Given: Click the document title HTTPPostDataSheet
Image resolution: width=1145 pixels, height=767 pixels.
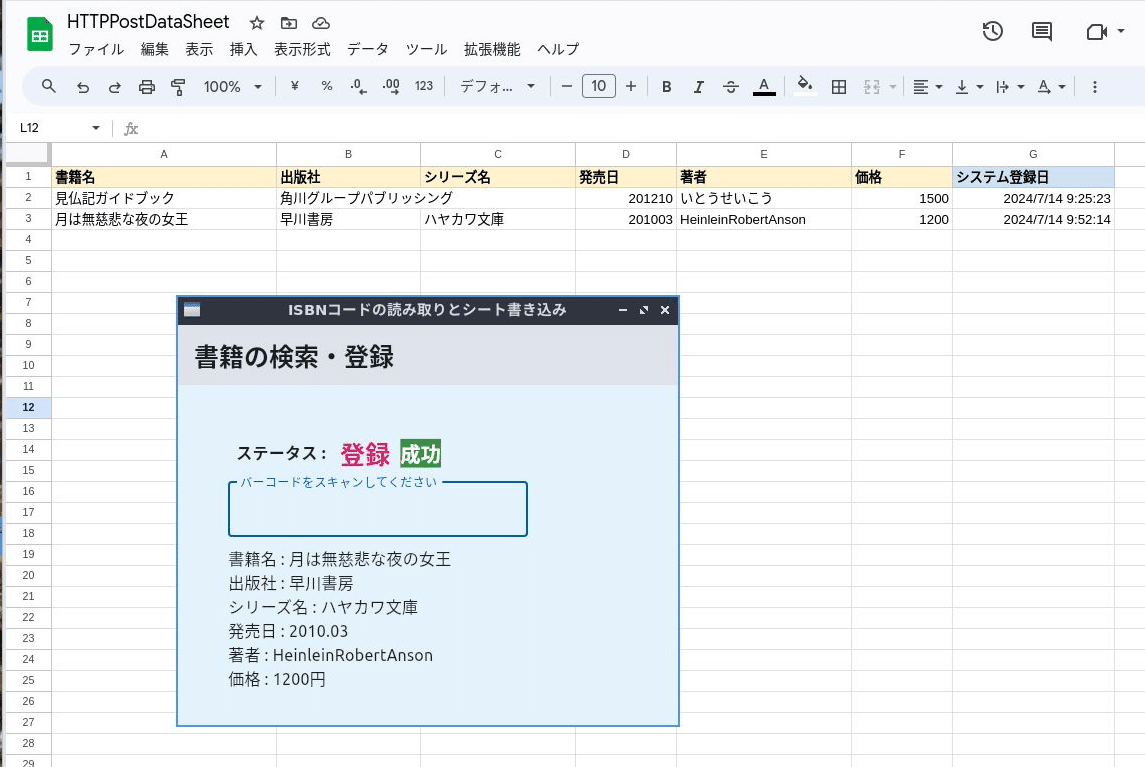Looking at the screenshot, I should [x=148, y=22].
